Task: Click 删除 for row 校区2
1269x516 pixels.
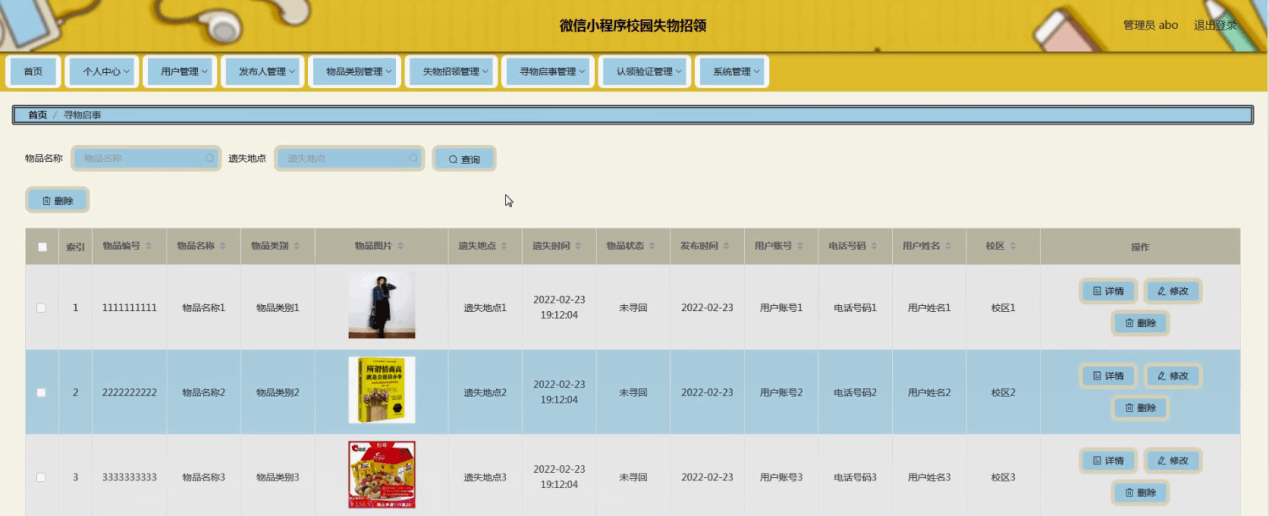Action: coord(1140,408)
